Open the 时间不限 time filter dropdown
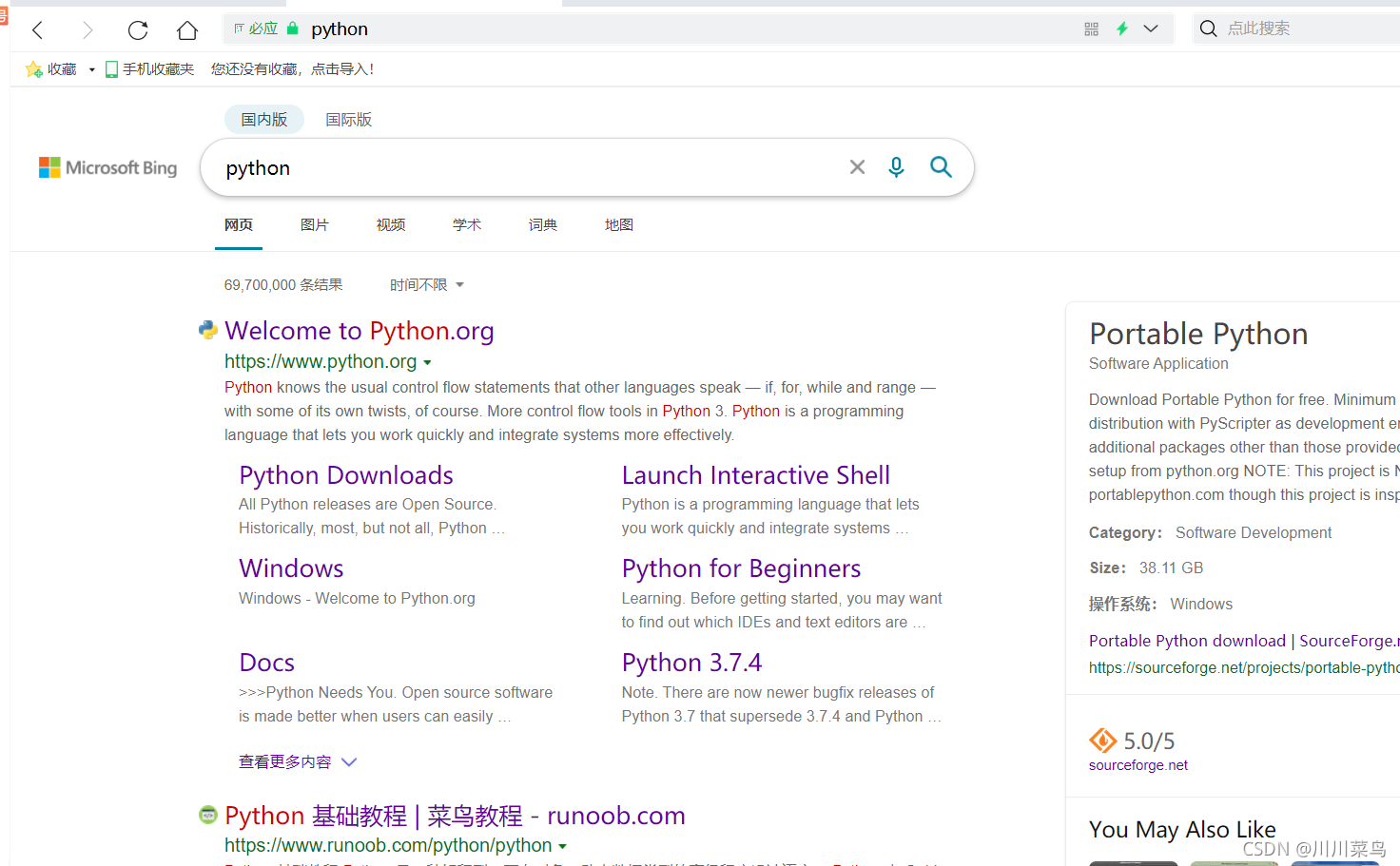Screen dimensions: 1400x866 click(x=427, y=285)
